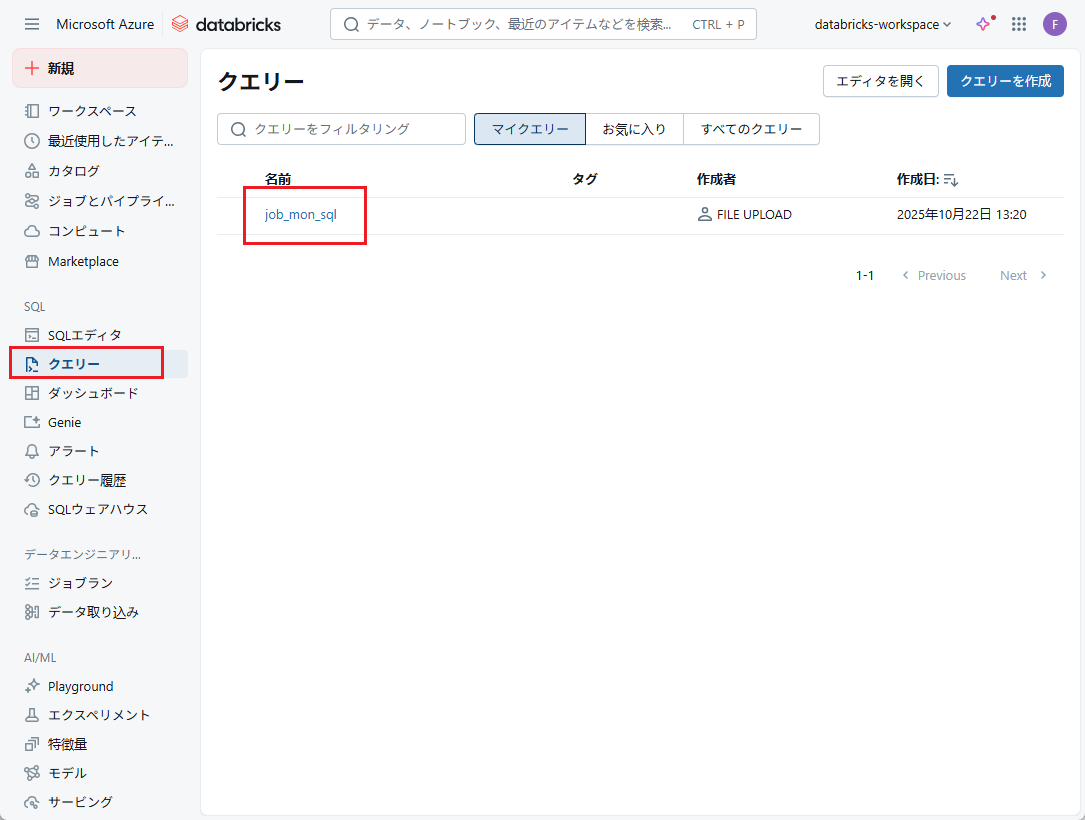Viewport: 1085px width, 820px height.
Task: Open アラート in the sidebar
Action: tap(74, 451)
